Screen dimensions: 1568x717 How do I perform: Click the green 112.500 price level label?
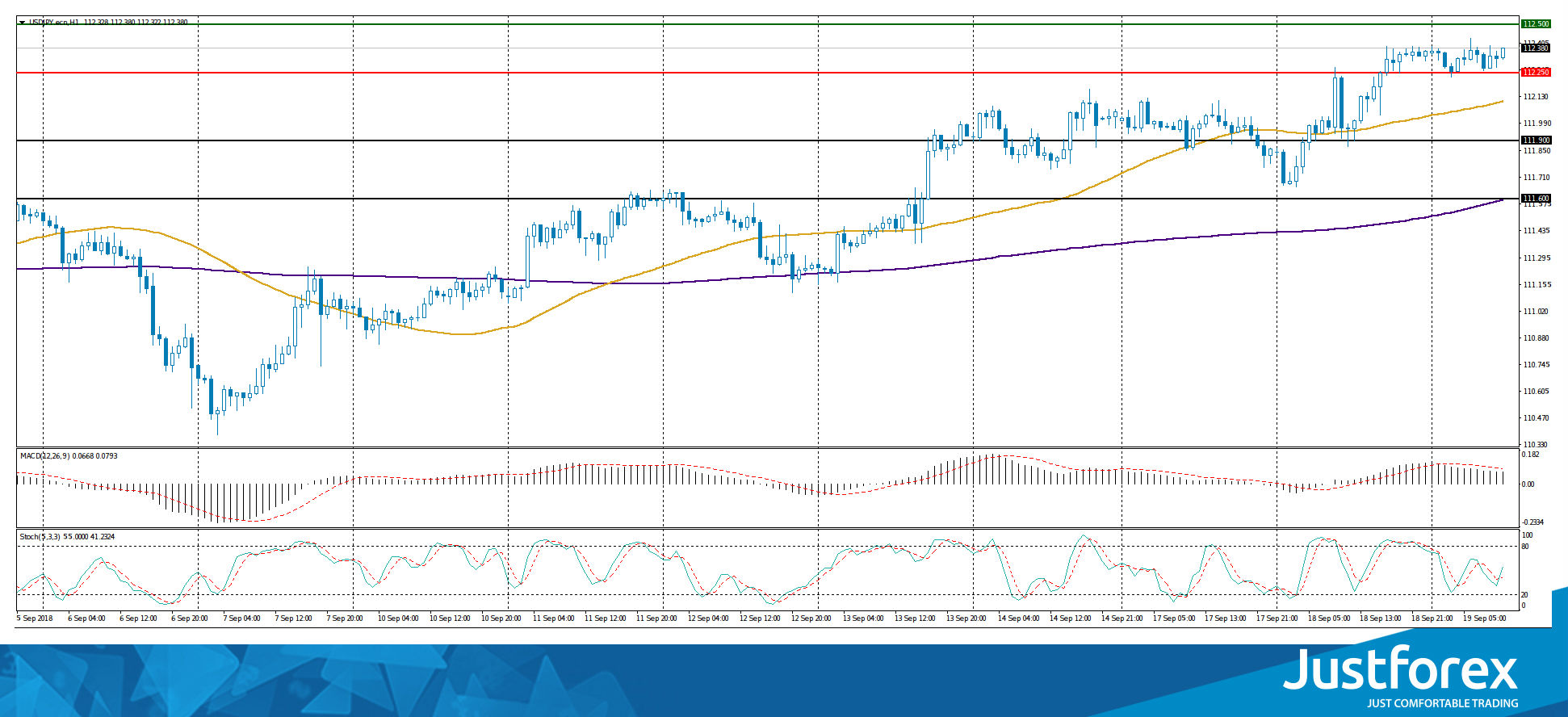pyautogui.click(x=1536, y=24)
